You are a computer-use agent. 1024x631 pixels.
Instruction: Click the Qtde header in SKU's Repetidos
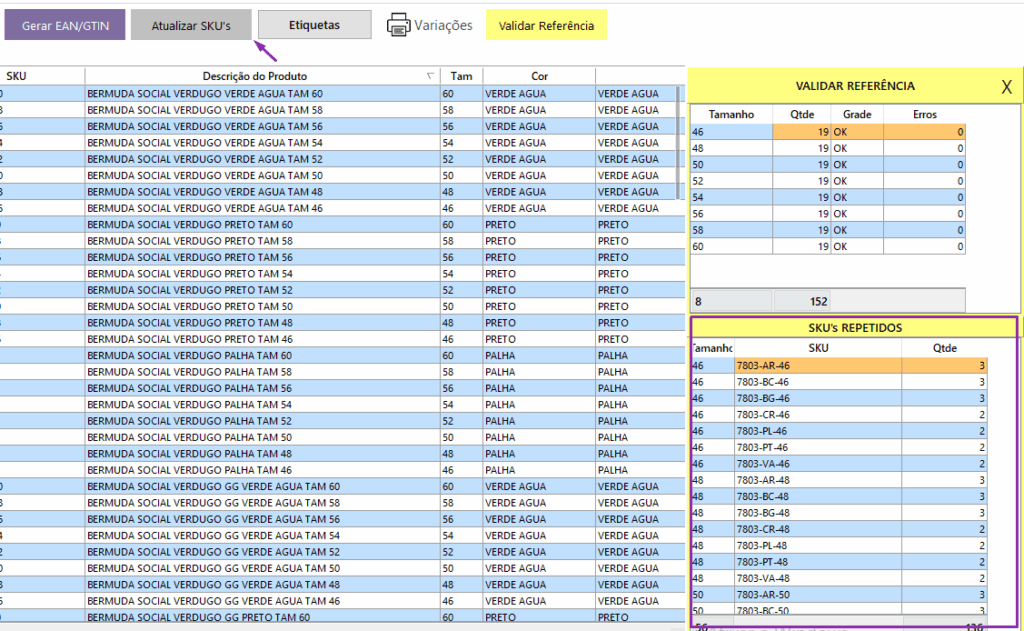tap(943, 348)
